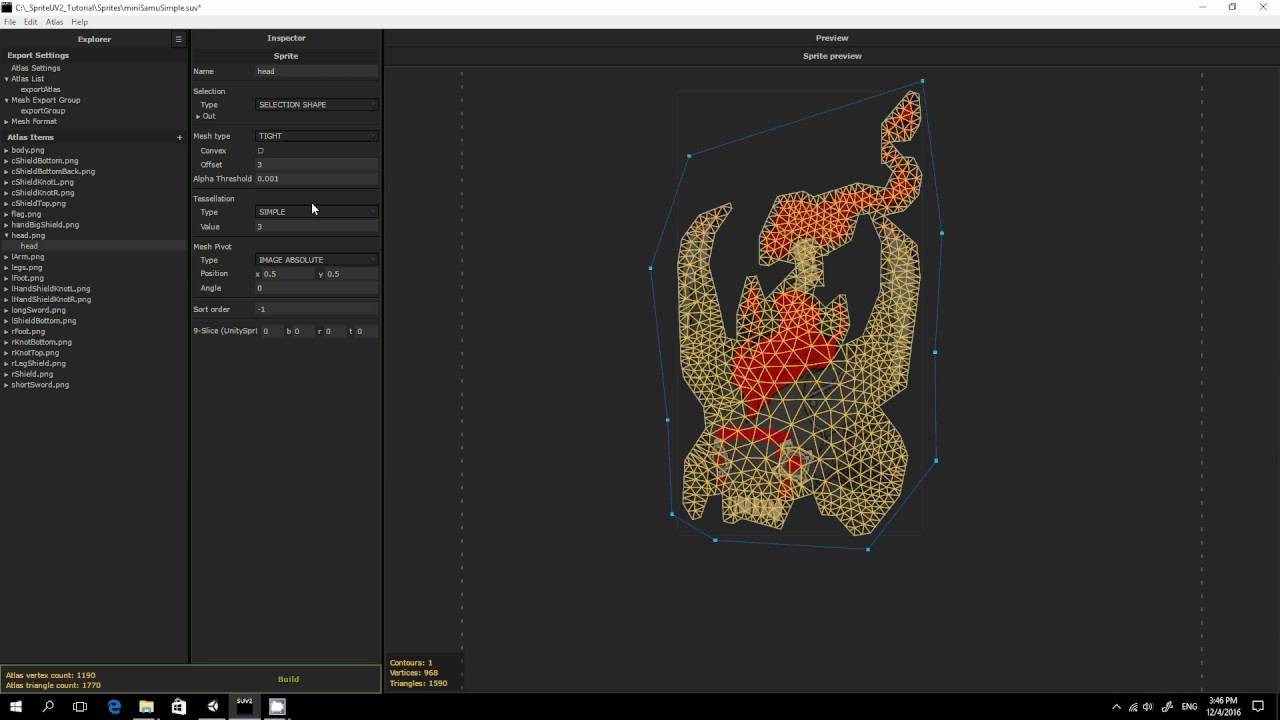Screen dimensions: 1280x720
Task: Open the Mesh type dropdown showing TIGHT
Action: 315,135
